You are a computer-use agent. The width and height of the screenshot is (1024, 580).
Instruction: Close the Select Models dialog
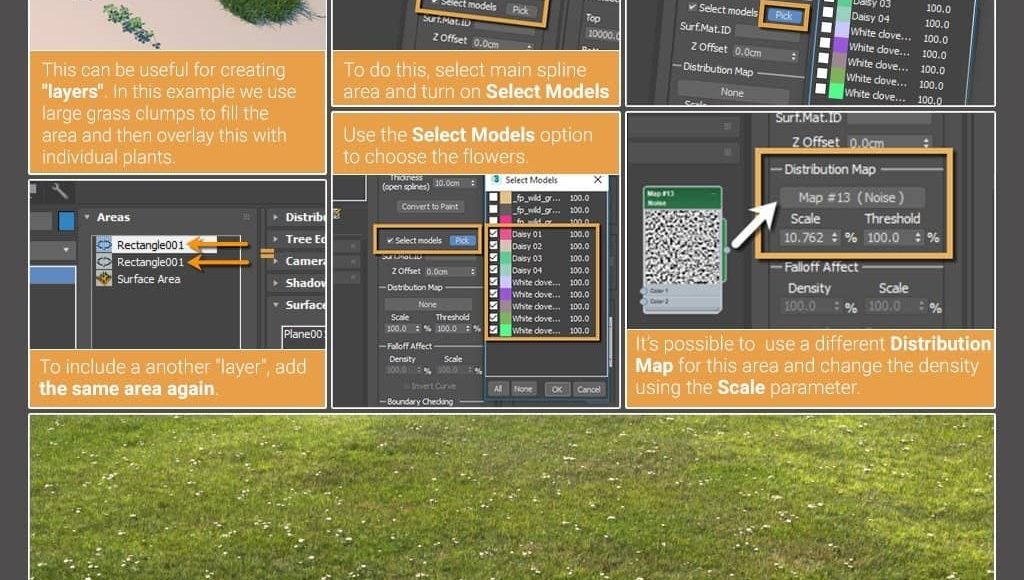point(598,180)
